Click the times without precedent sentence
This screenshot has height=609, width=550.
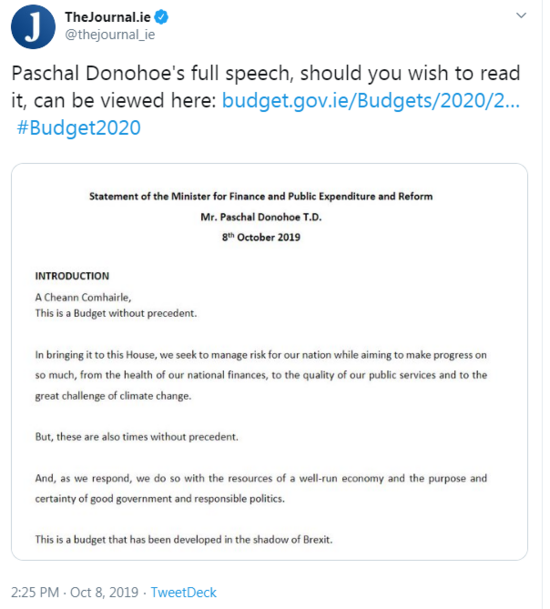(137, 437)
